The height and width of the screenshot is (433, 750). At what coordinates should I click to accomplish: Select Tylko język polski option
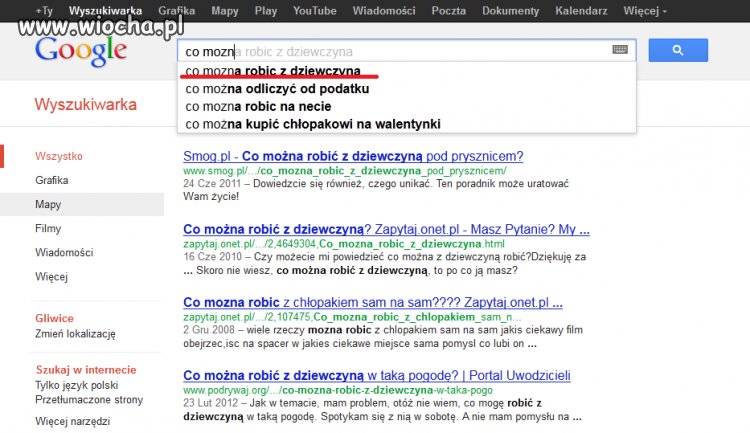pyautogui.click(x=77, y=385)
